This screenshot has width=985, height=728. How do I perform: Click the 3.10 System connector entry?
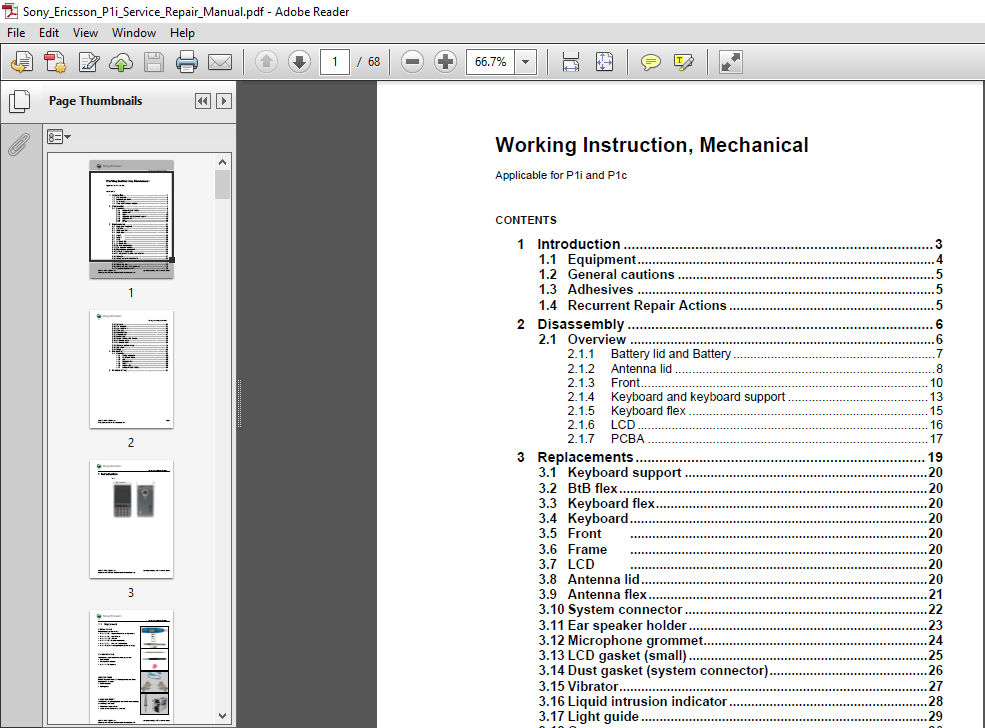(x=741, y=609)
